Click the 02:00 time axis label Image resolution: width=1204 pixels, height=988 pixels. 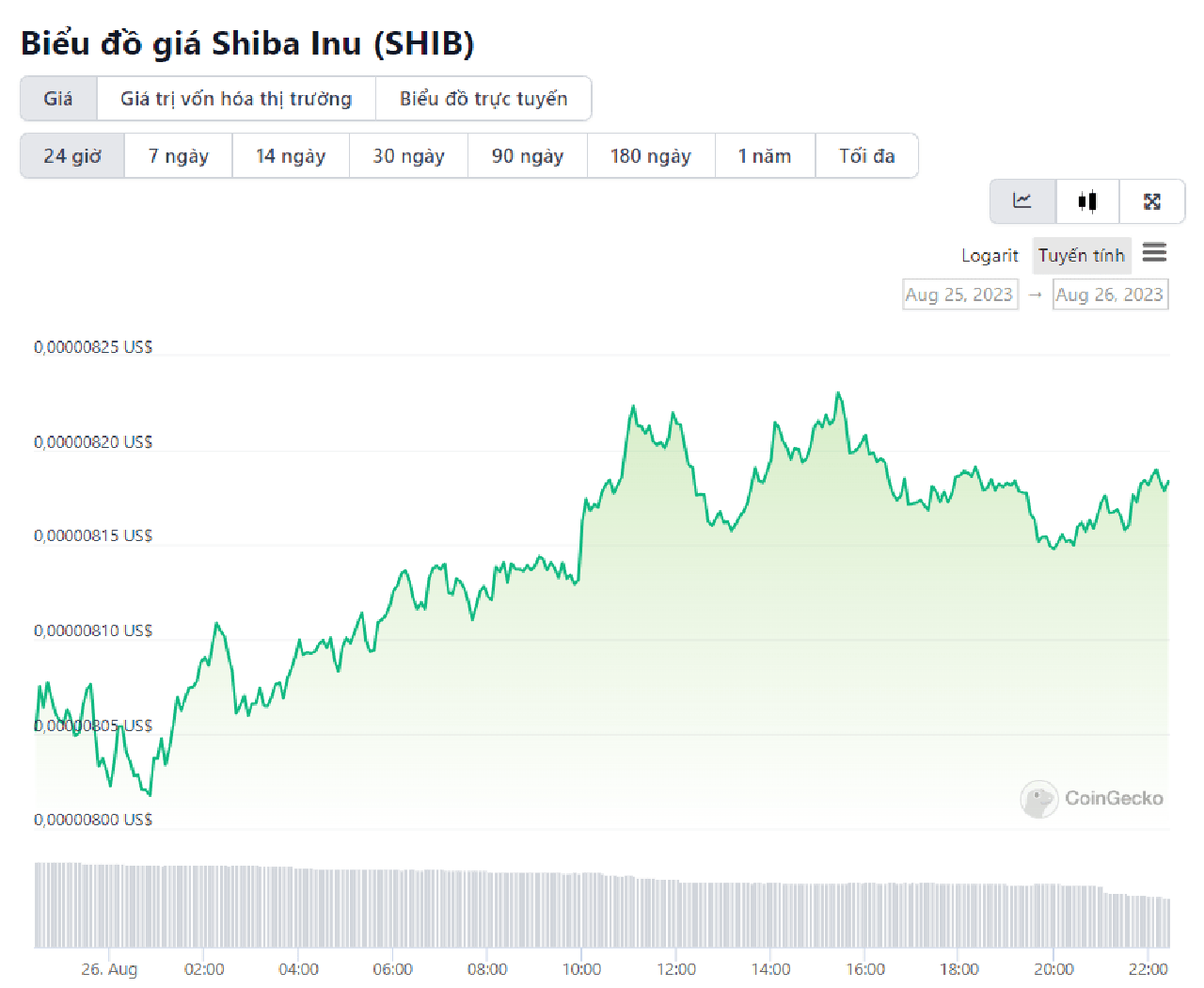[x=204, y=969]
